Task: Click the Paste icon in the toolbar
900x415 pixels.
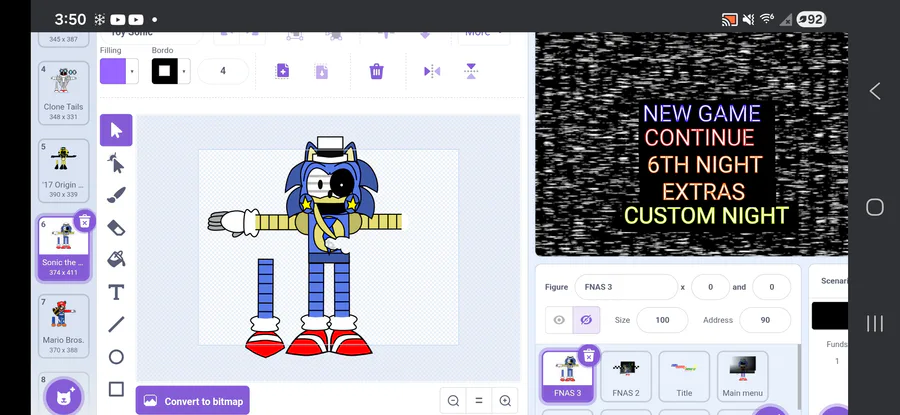Action: pyautogui.click(x=321, y=71)
